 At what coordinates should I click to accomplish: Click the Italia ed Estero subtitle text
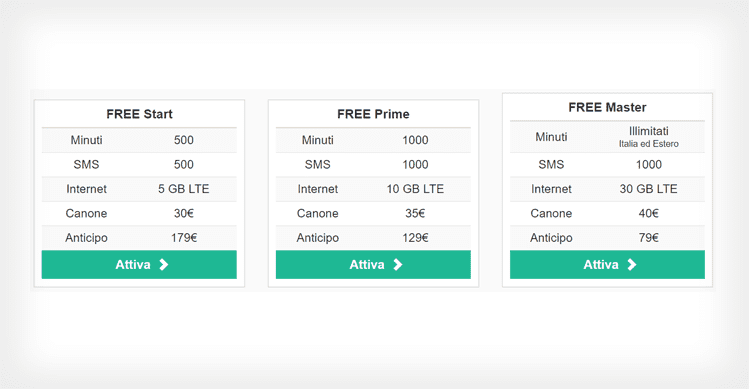(649, 144)
